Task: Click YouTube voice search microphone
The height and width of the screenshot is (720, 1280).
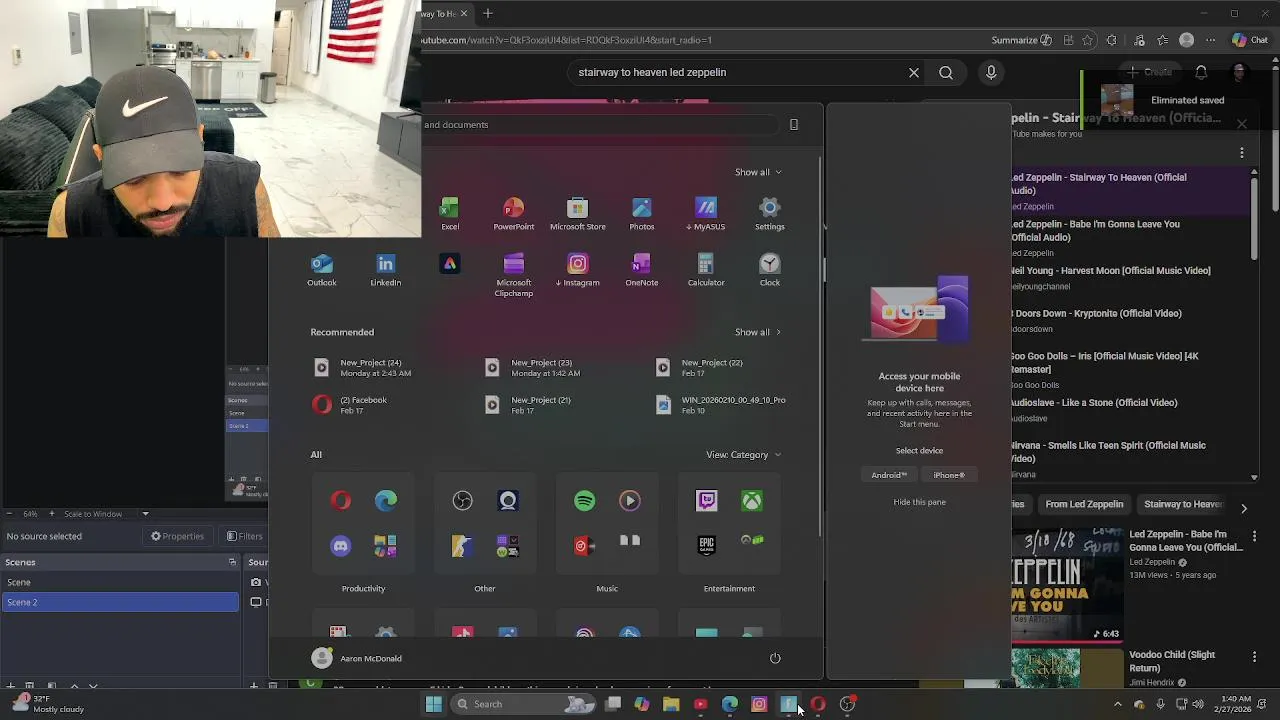Action: [991, 72]
